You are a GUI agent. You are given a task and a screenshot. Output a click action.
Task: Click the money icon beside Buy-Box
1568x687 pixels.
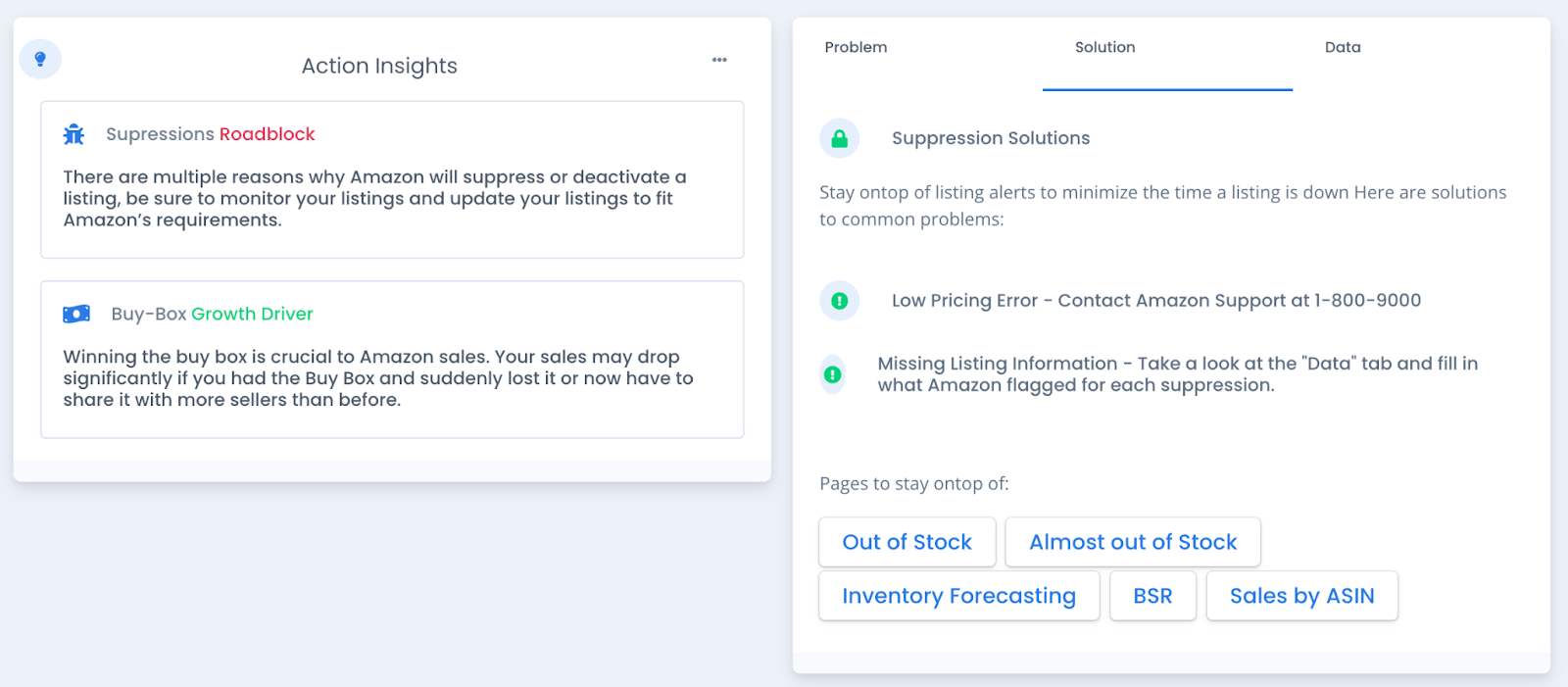tap(76, 314)
